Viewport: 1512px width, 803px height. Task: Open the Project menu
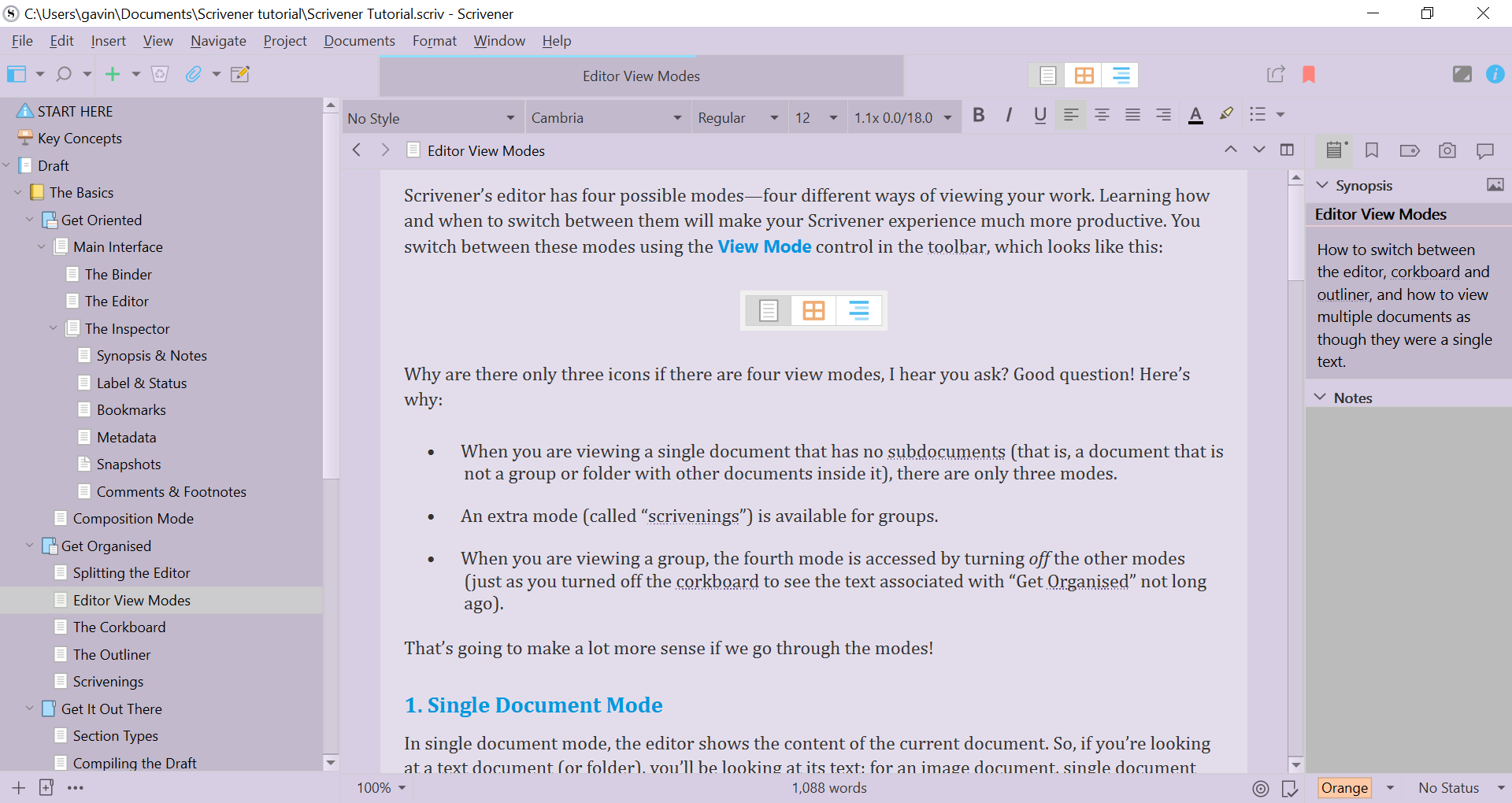tap(285, 41)
